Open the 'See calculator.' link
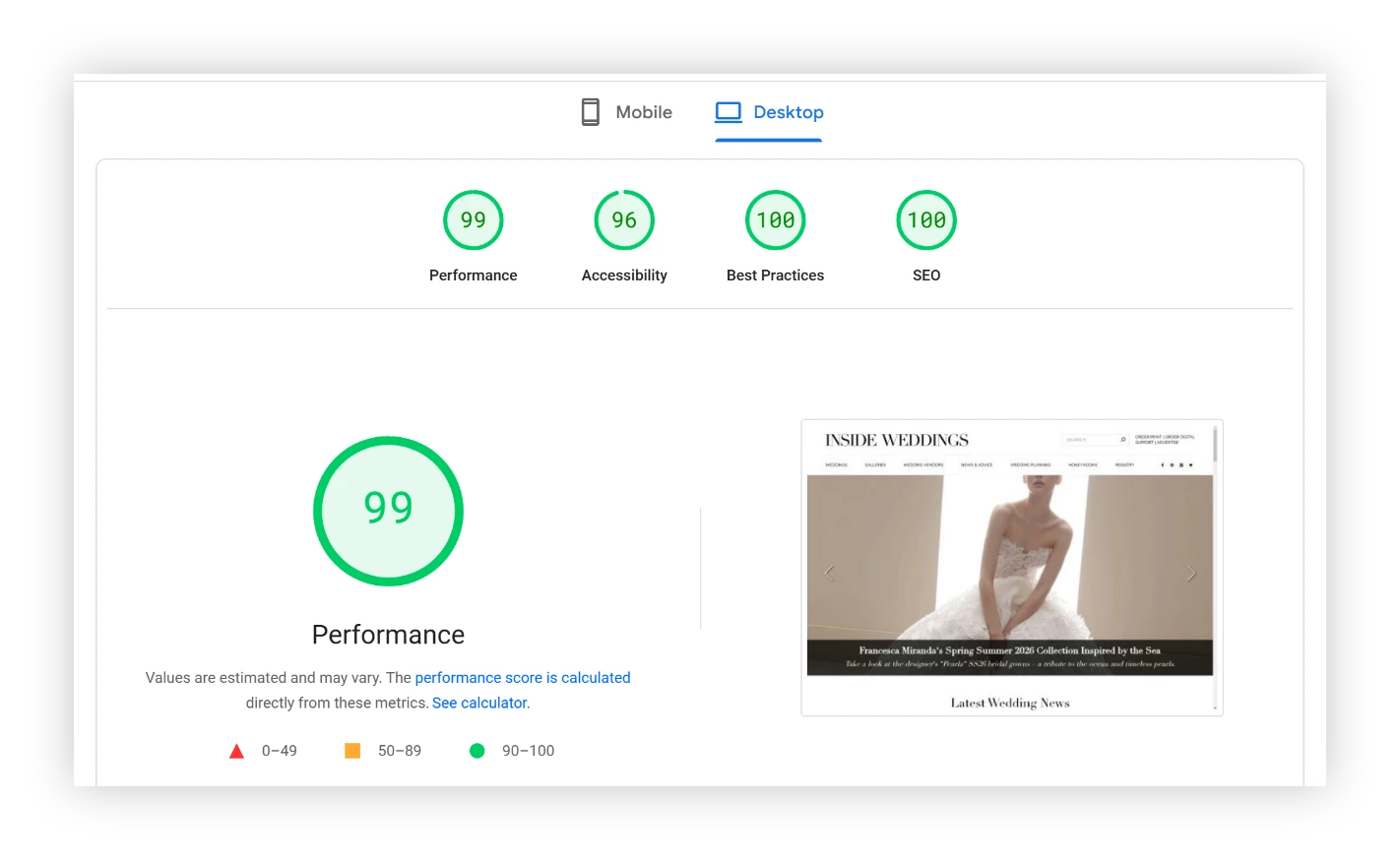Viewport: 1400px width, 860px height. (480, 703)
